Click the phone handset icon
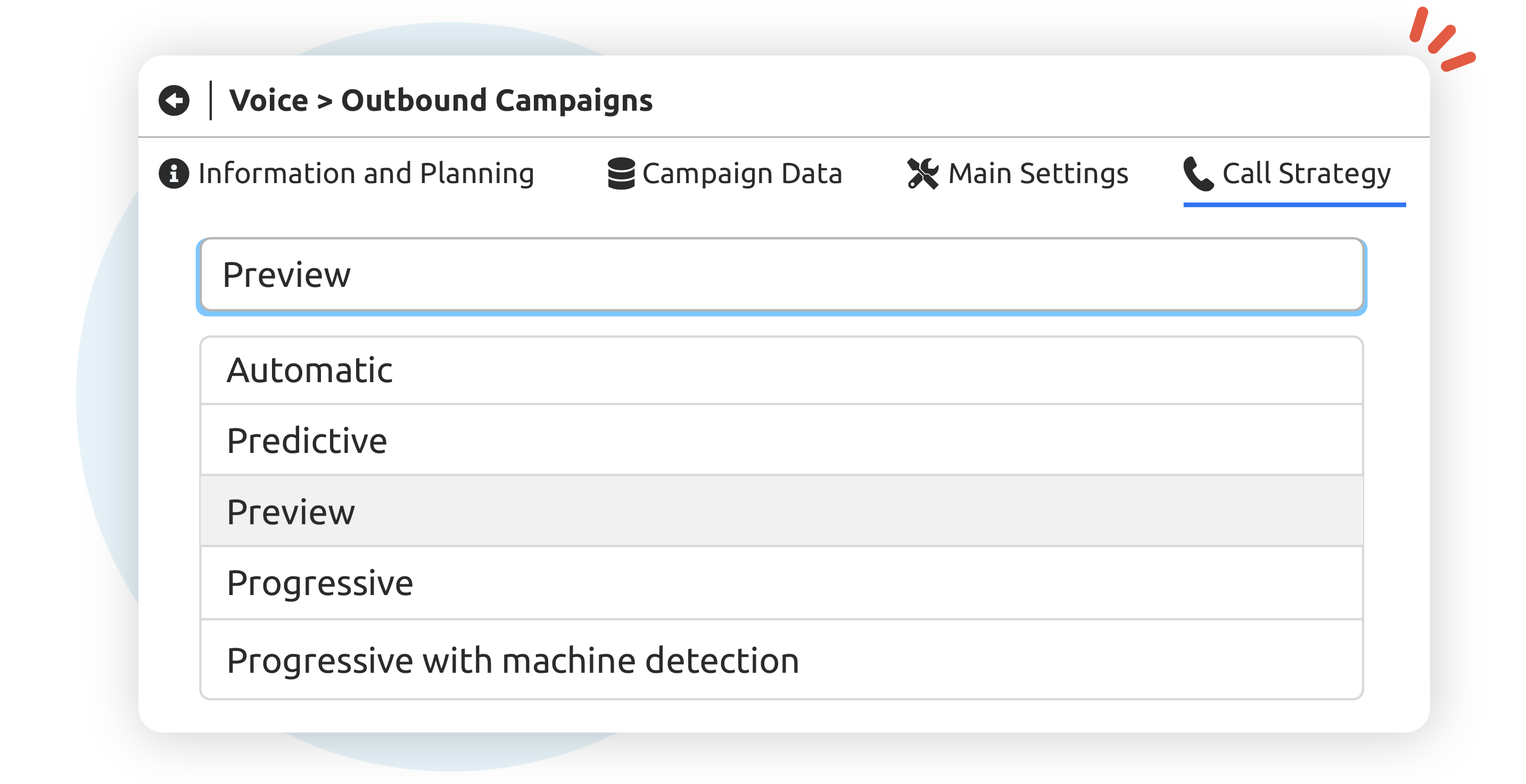 click(1199, 174)
